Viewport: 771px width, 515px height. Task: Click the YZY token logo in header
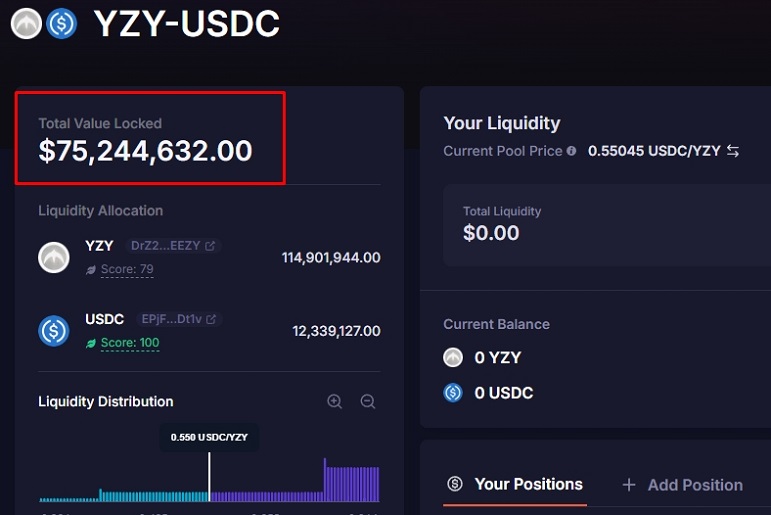point(27,23)
